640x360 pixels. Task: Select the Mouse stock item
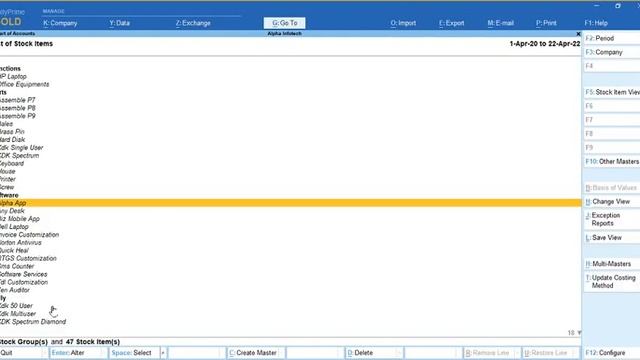tap(8, 171)
